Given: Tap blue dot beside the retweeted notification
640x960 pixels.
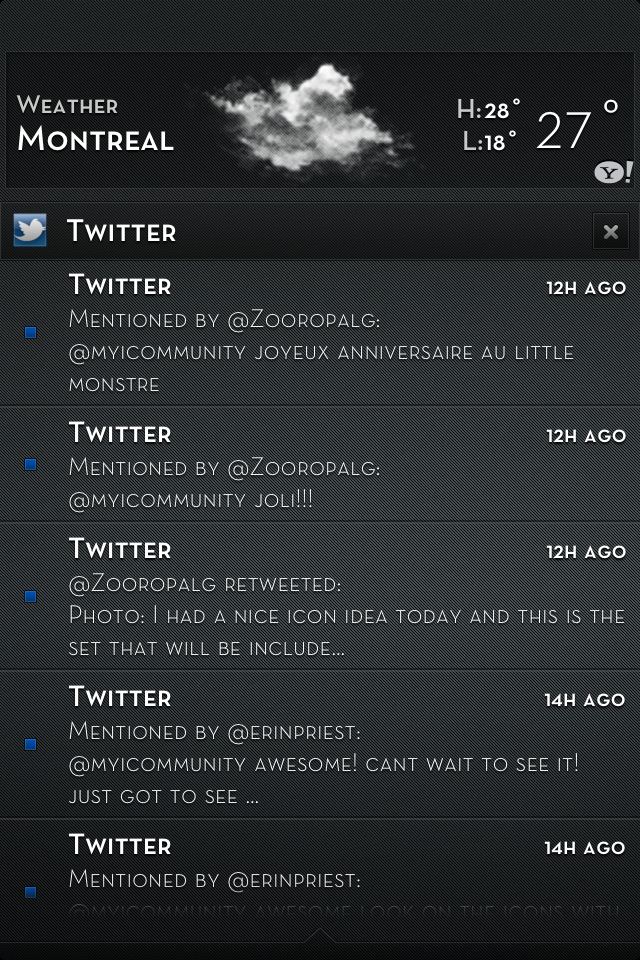Looking at the screenshot, I should [x=30, y=596].
